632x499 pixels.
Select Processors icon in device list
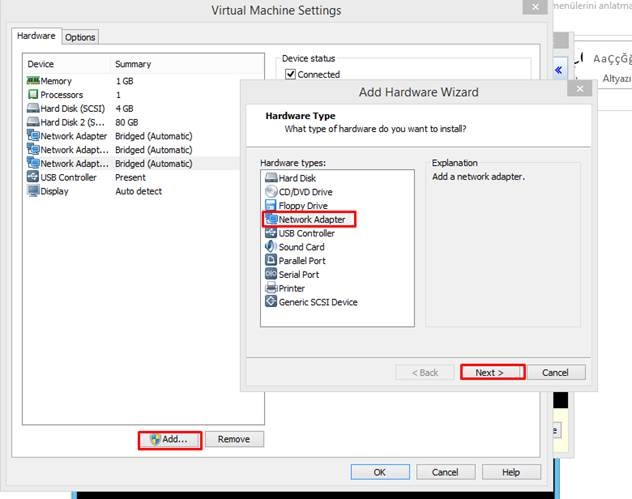coord(33,94)
